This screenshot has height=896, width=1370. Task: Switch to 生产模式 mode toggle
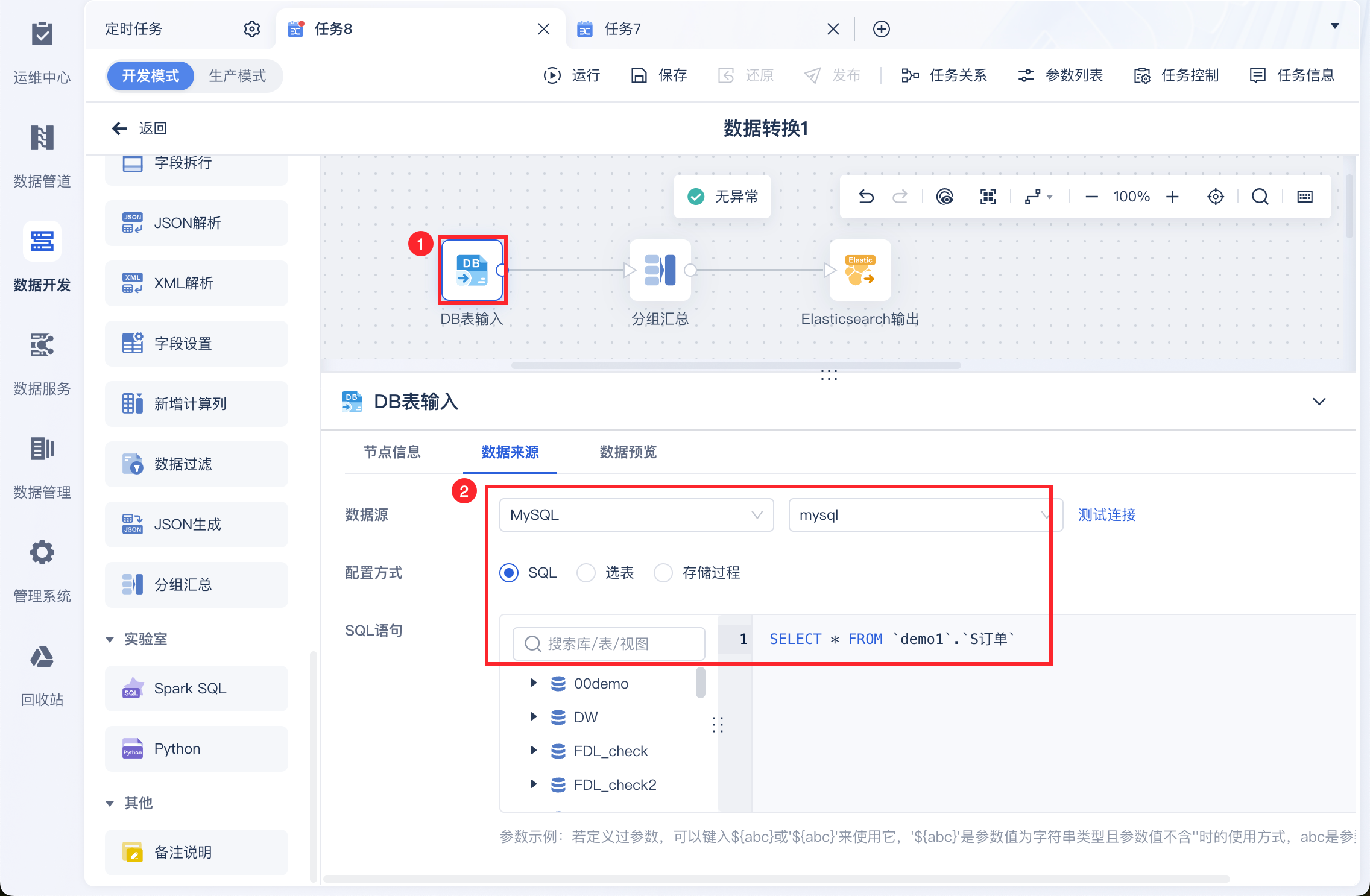pos(237,76)
